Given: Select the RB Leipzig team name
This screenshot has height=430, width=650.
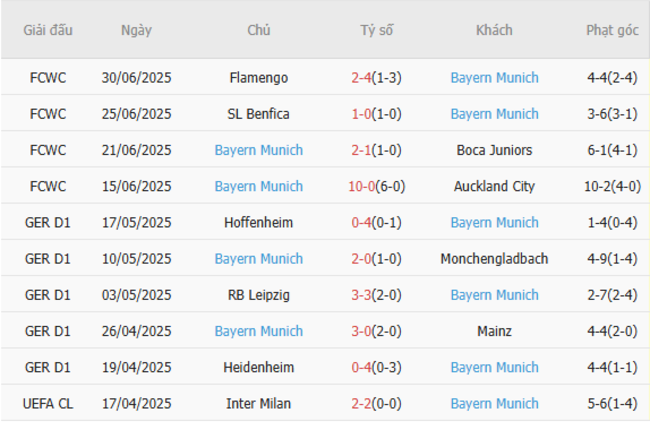Looking at the screenshot, I should (x=258, y=295).
